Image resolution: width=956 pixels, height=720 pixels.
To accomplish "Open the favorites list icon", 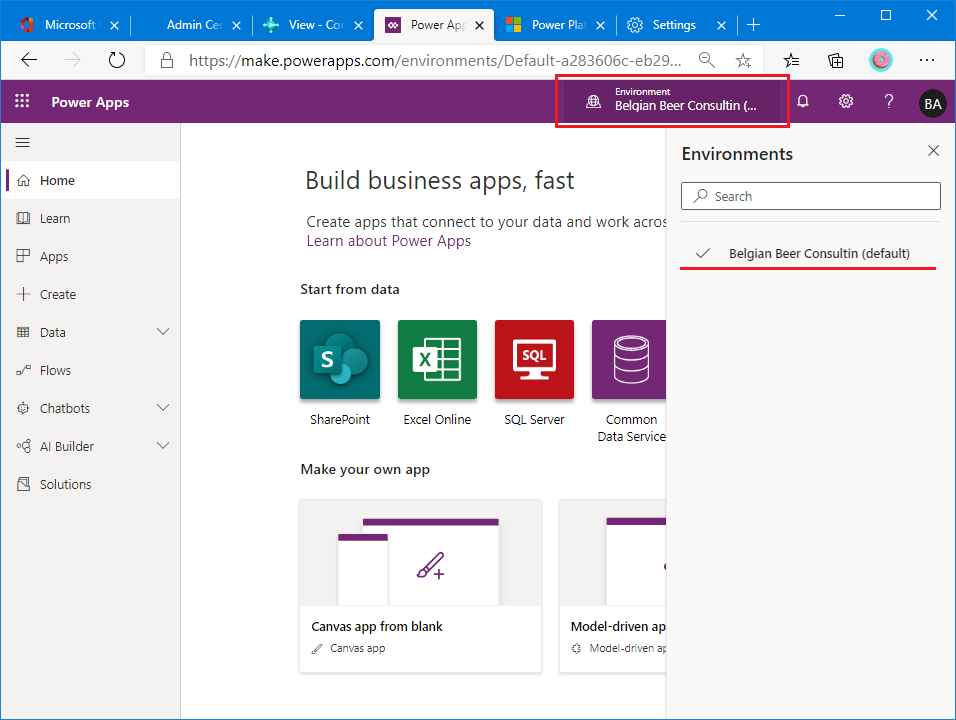I will 791,60.
